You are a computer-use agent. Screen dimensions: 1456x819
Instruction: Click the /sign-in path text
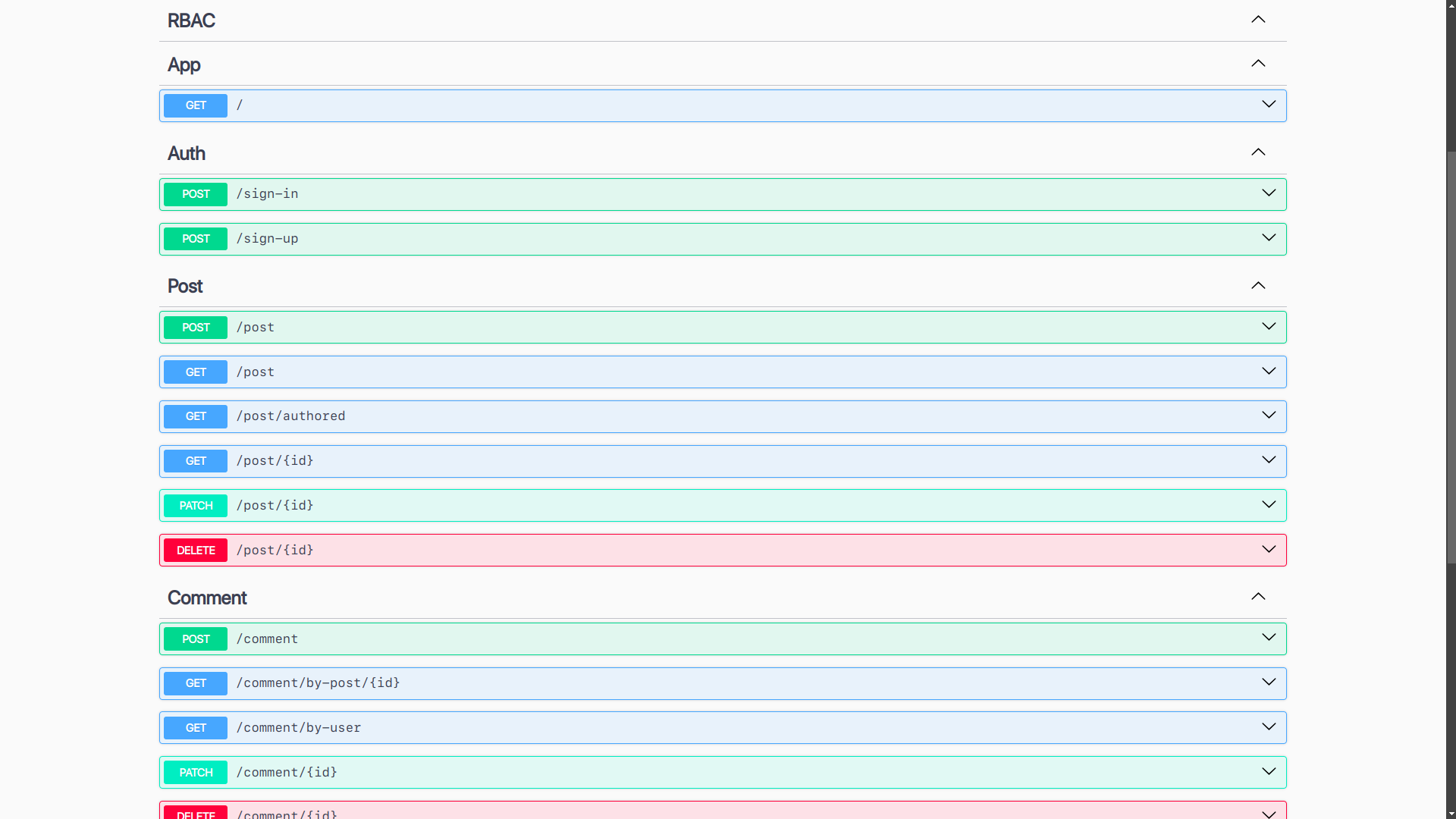pyautogui.click(x=267, y=194)
